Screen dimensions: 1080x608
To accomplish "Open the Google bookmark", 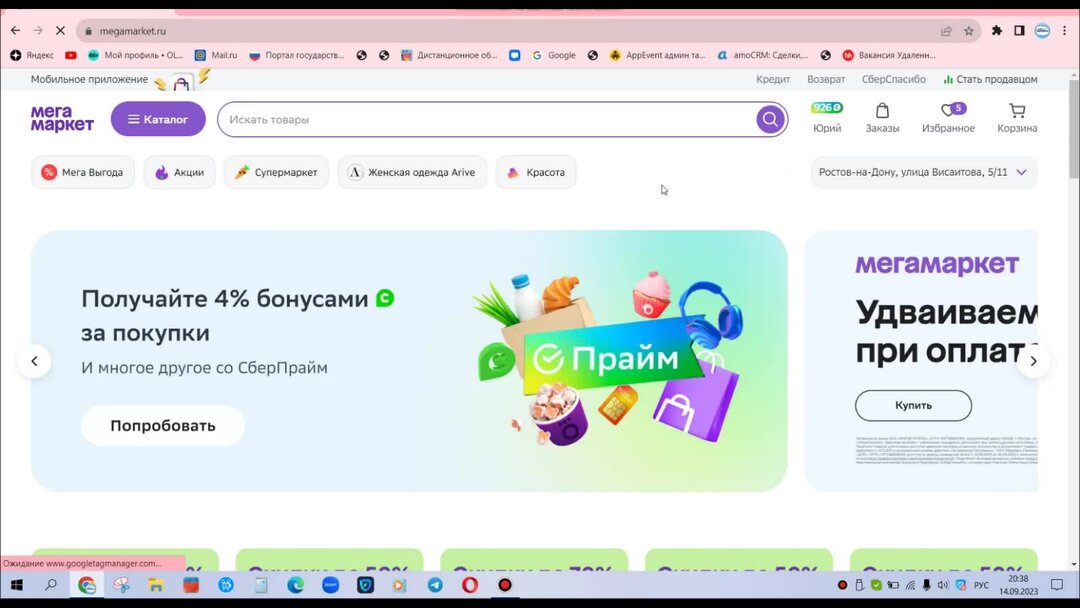I will coord(554,55).
